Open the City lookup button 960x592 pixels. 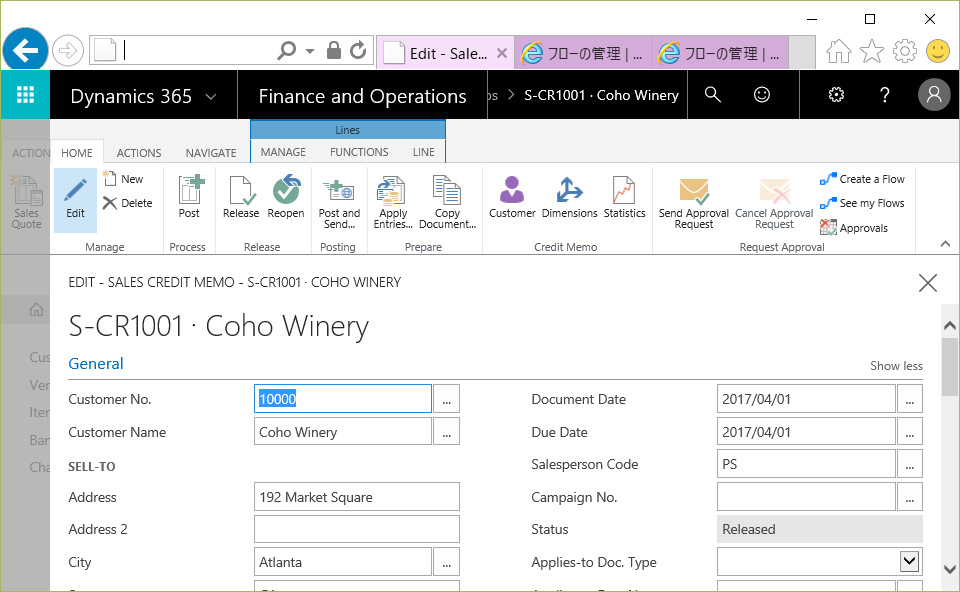click(446, 562)
